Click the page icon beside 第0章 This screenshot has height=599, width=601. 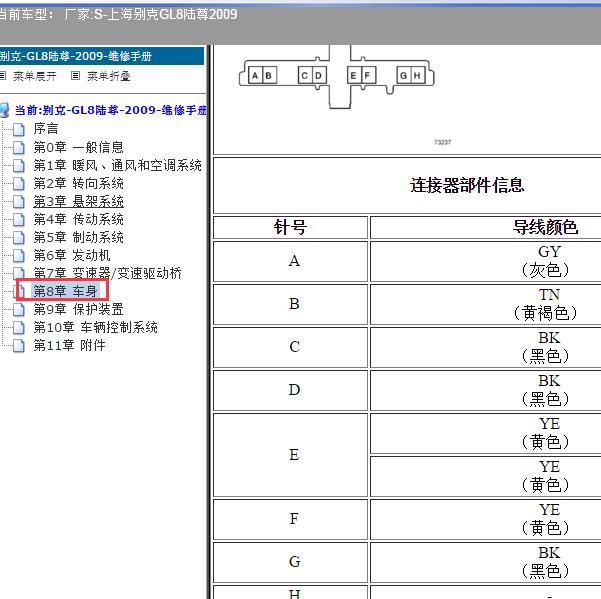click(18, 148)
